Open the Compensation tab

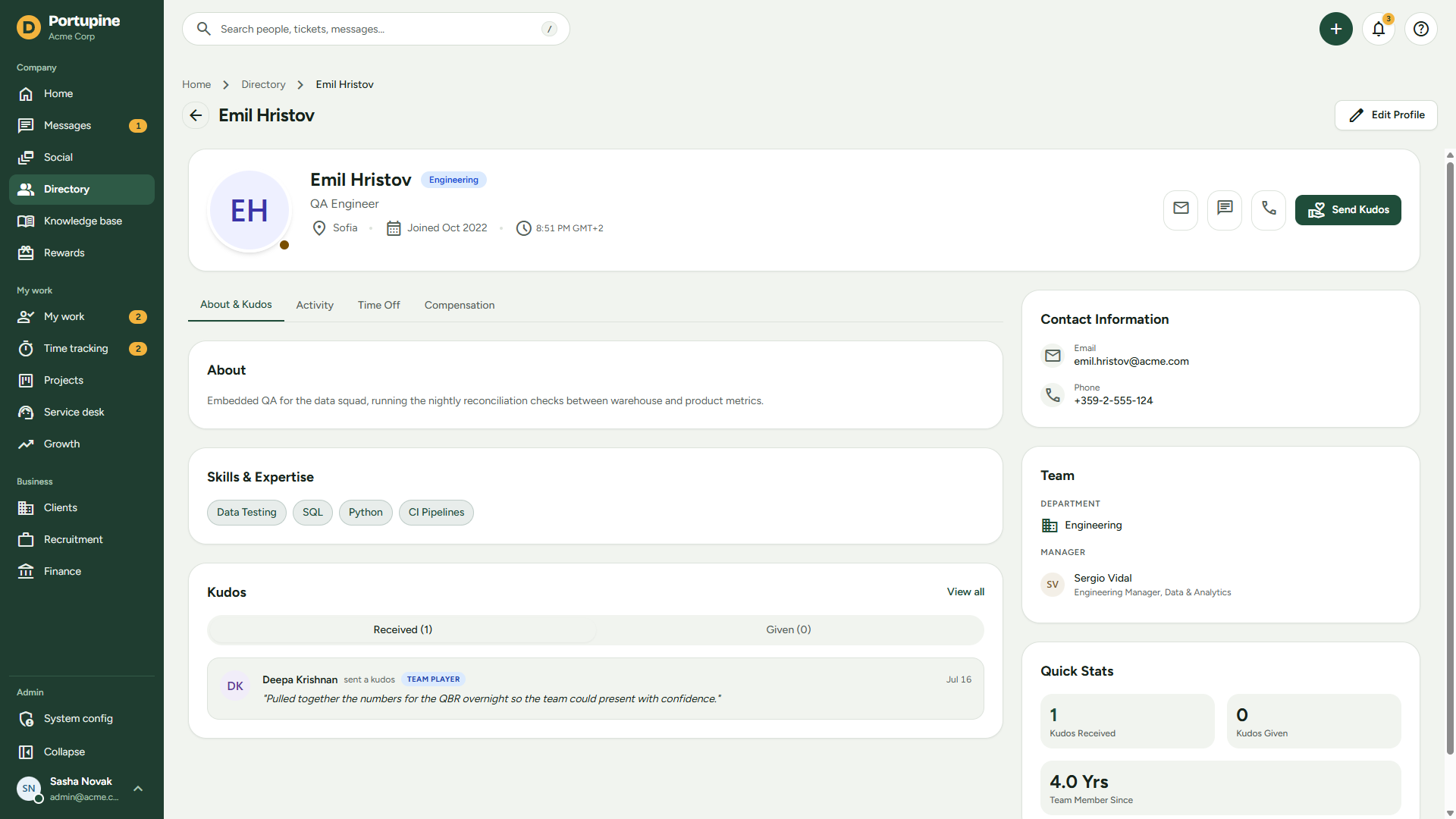(460, 306)
